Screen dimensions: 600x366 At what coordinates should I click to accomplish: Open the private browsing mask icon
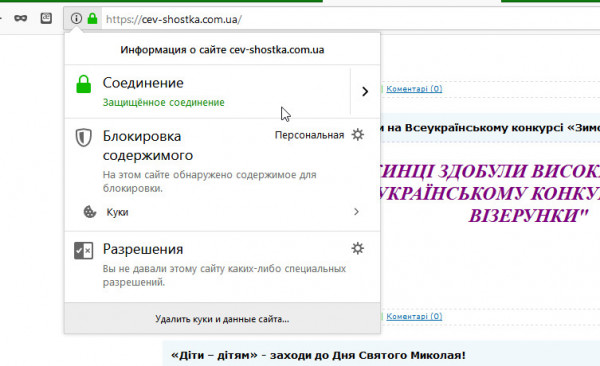click(x=20, y=18)
